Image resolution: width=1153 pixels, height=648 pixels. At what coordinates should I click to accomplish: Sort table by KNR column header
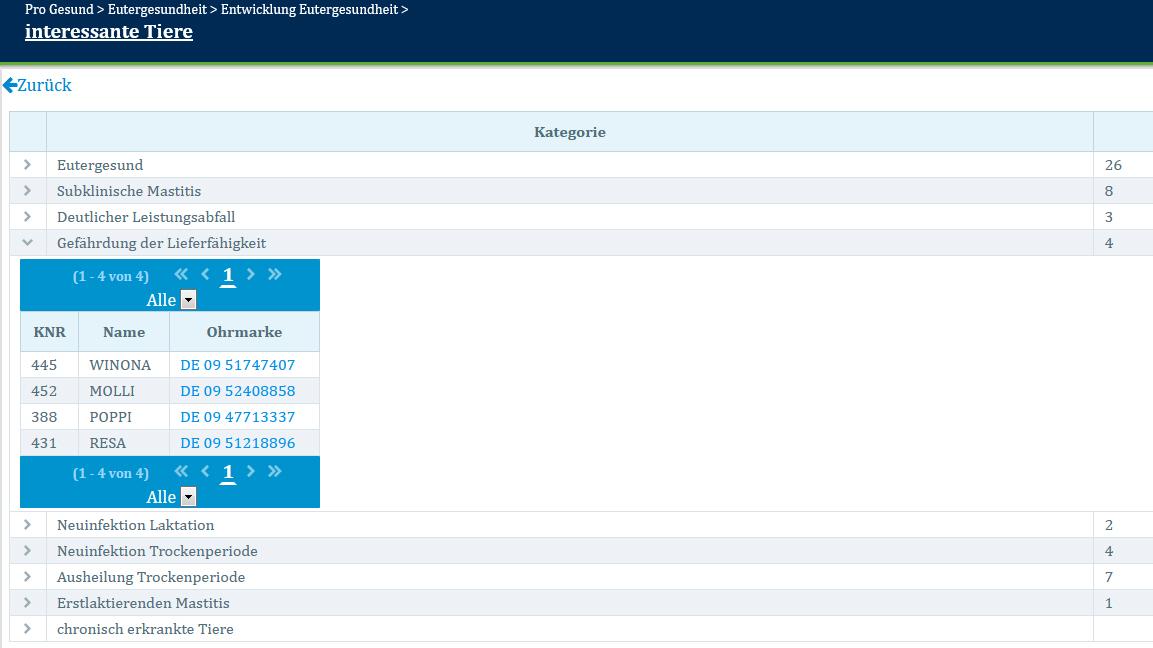49,332
